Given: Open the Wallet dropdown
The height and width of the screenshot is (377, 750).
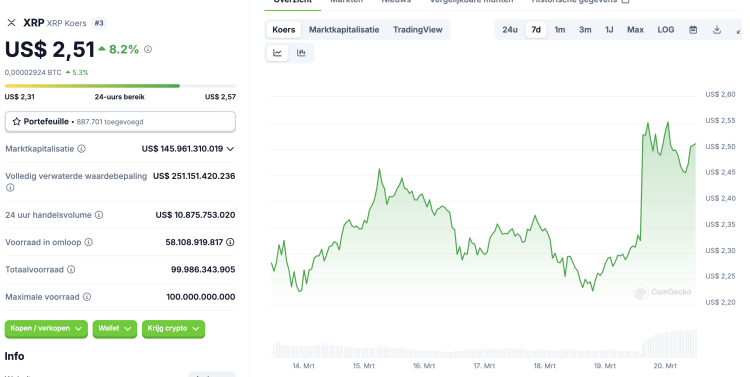Looking at the screenshot, I should point(115,329).
